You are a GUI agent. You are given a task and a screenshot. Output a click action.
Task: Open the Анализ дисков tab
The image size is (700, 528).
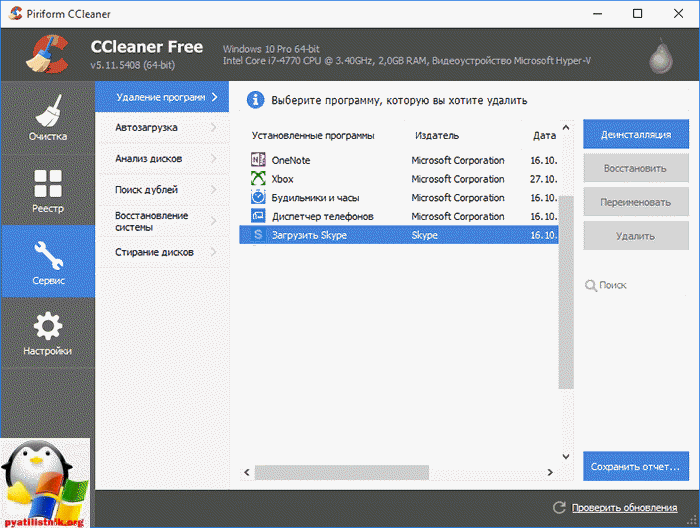pyautogui.click(x=162, y=158)
